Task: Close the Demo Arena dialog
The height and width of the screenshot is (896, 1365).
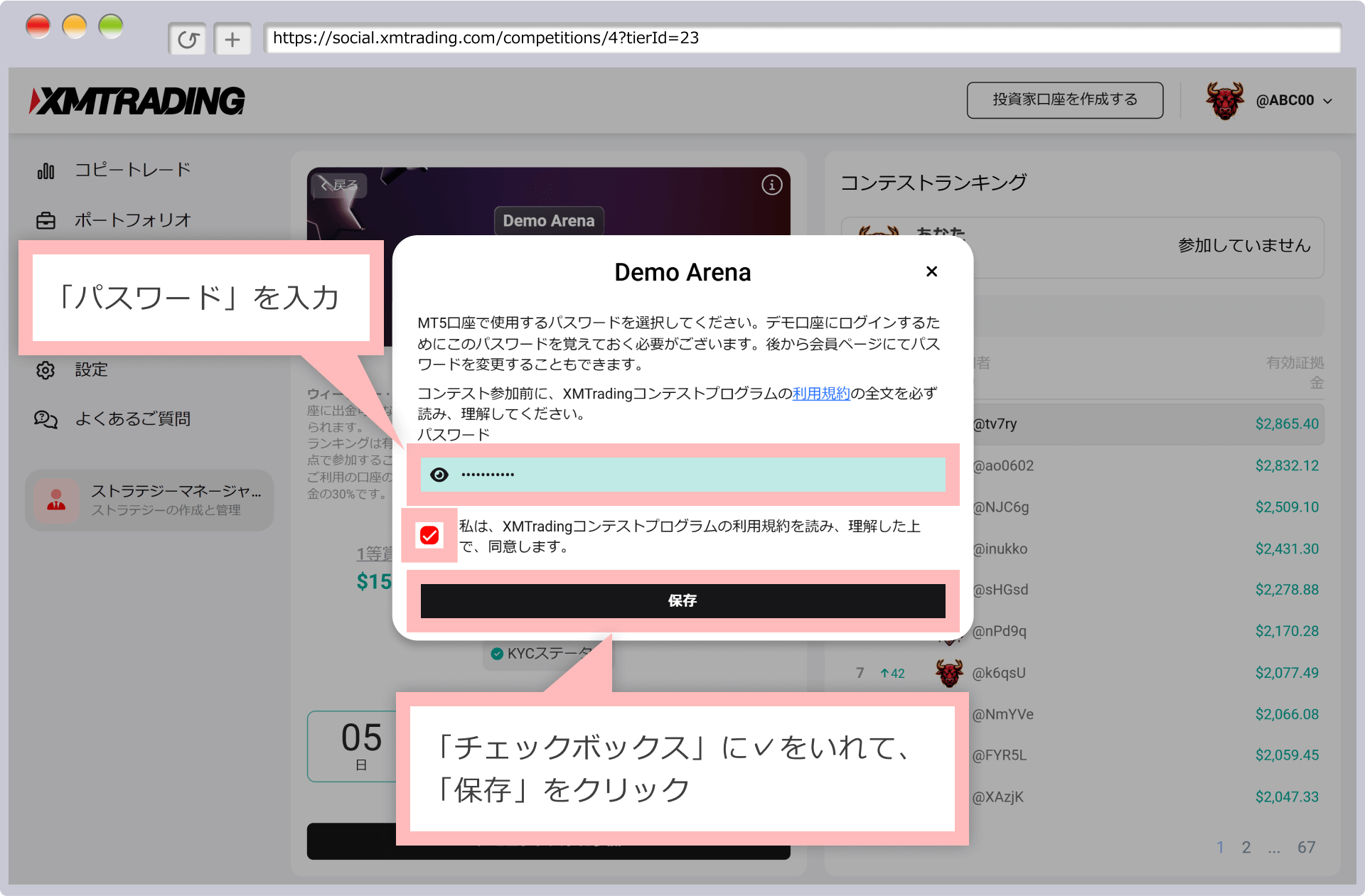Action: pos(932,271)
